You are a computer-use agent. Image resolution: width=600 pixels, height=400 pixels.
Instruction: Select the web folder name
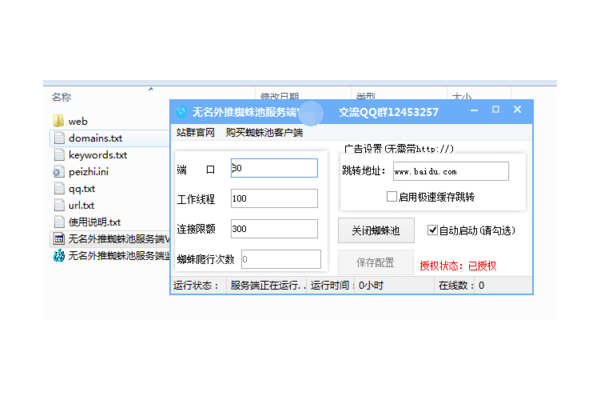[x=78, y=121]
